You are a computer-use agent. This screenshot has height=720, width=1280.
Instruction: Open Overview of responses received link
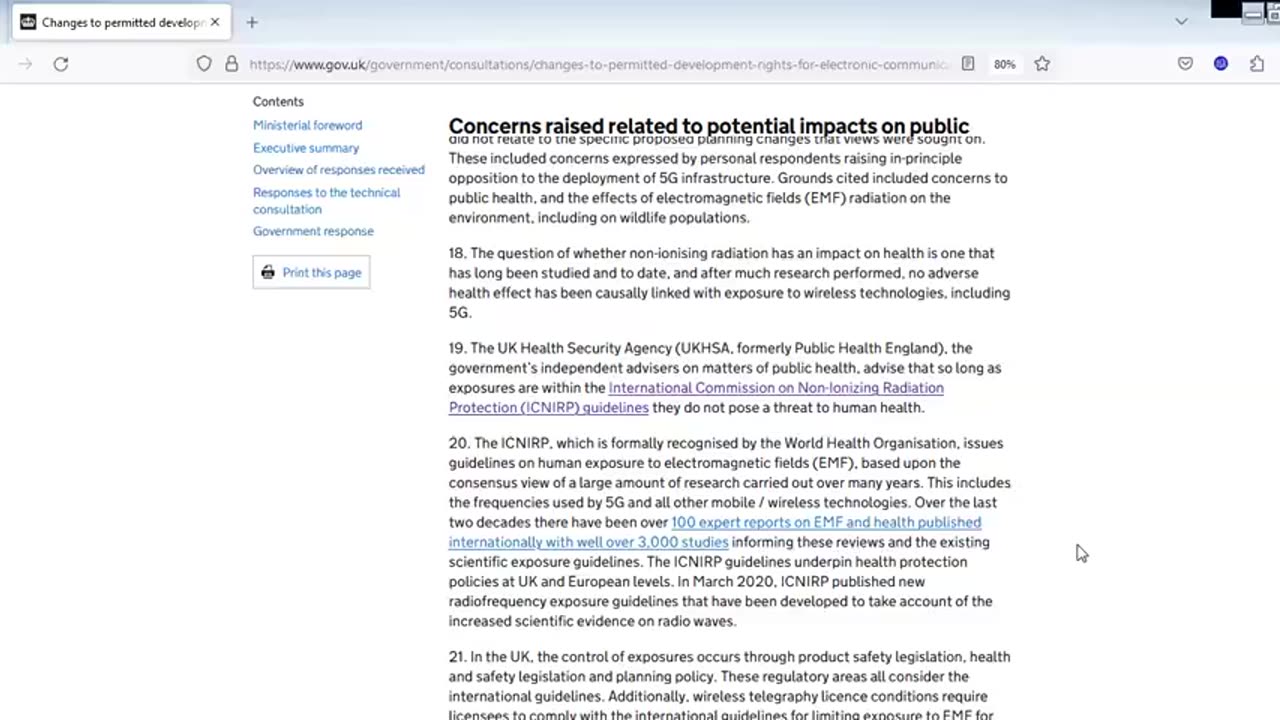(338, 170)
